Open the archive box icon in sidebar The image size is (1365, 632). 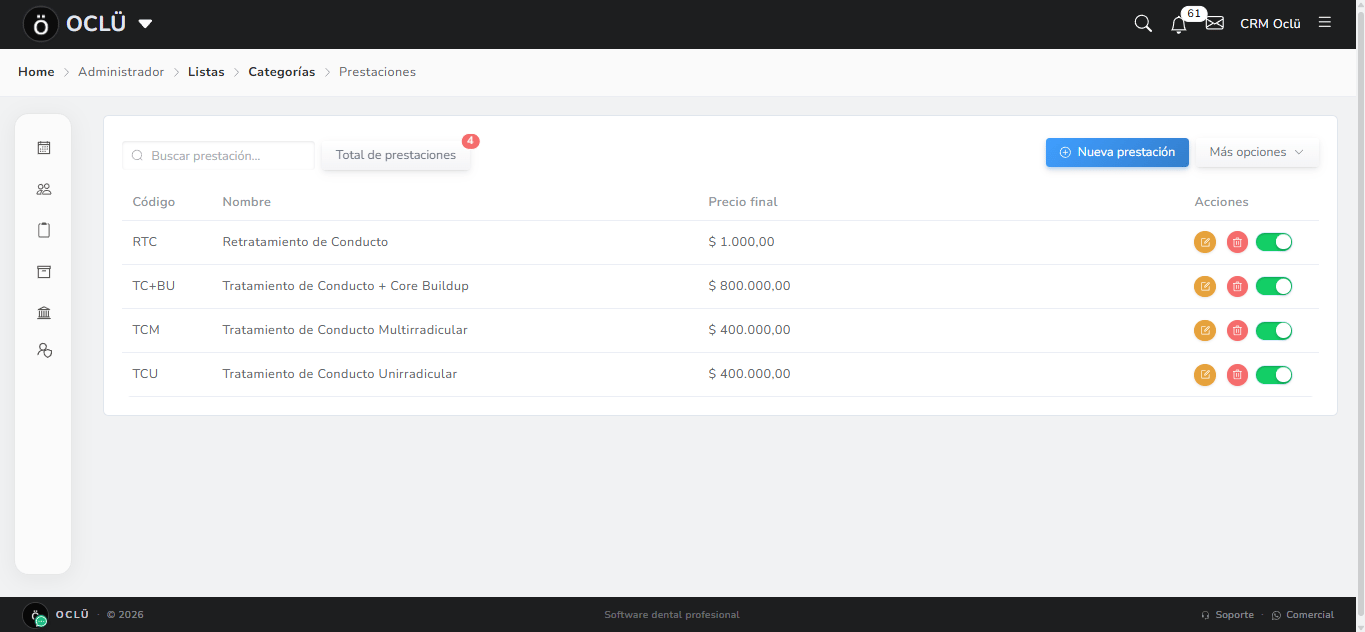tap(43, 272)
